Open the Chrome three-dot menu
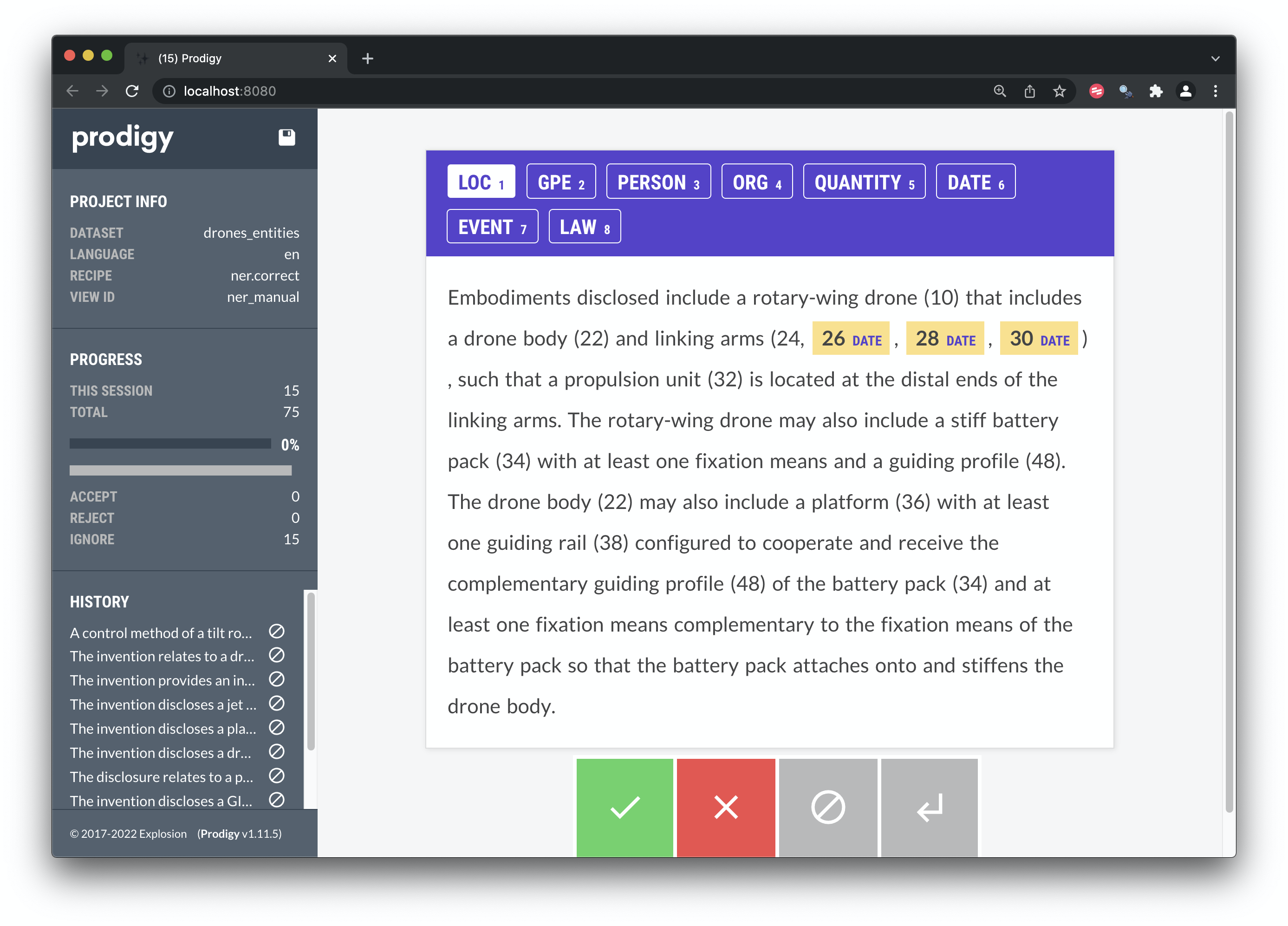 pos(1215,91)
